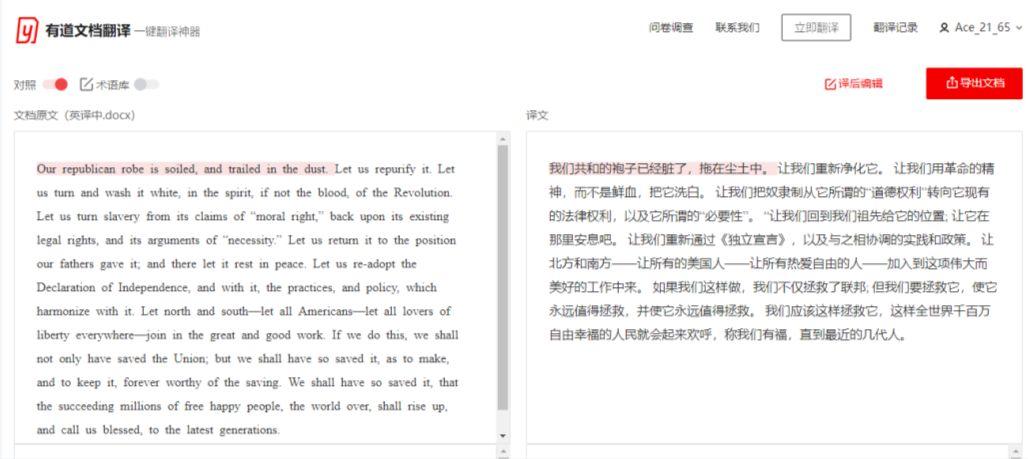Click the export icon in 导出文档 button
The image size is (1028, 459).
[x=952, y=83]
